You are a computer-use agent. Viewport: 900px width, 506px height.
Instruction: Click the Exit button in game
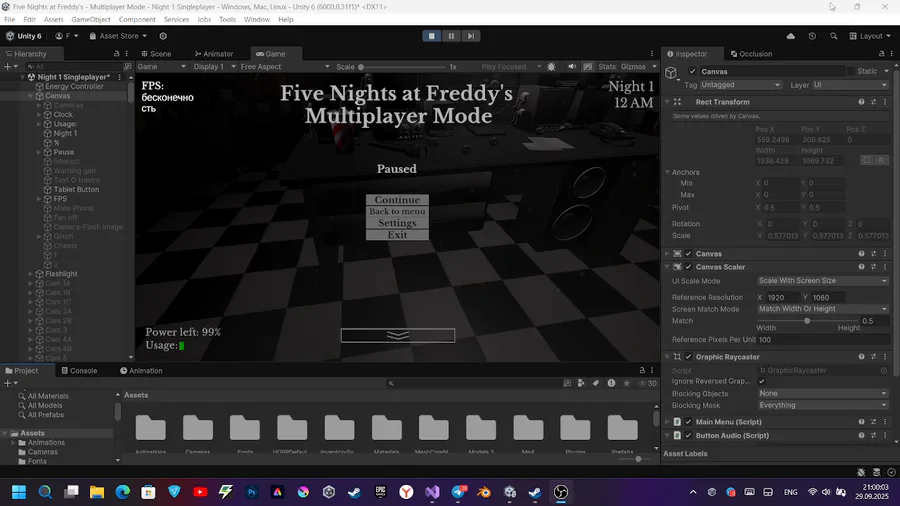tap(397, 234)
